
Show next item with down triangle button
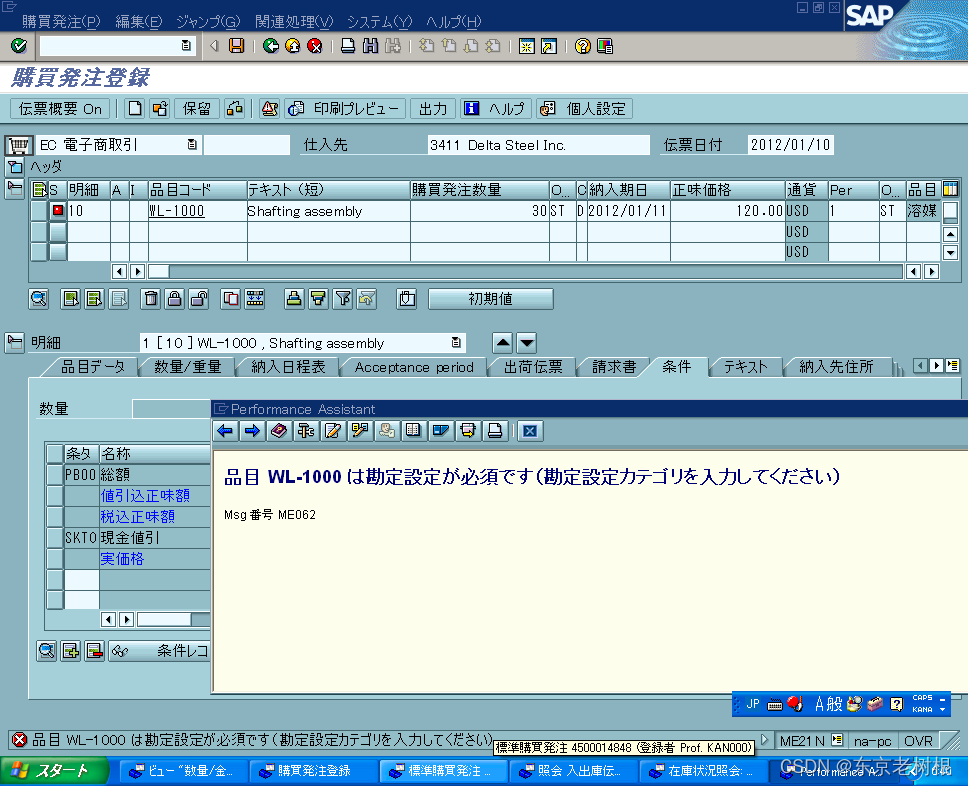(527, 343)
